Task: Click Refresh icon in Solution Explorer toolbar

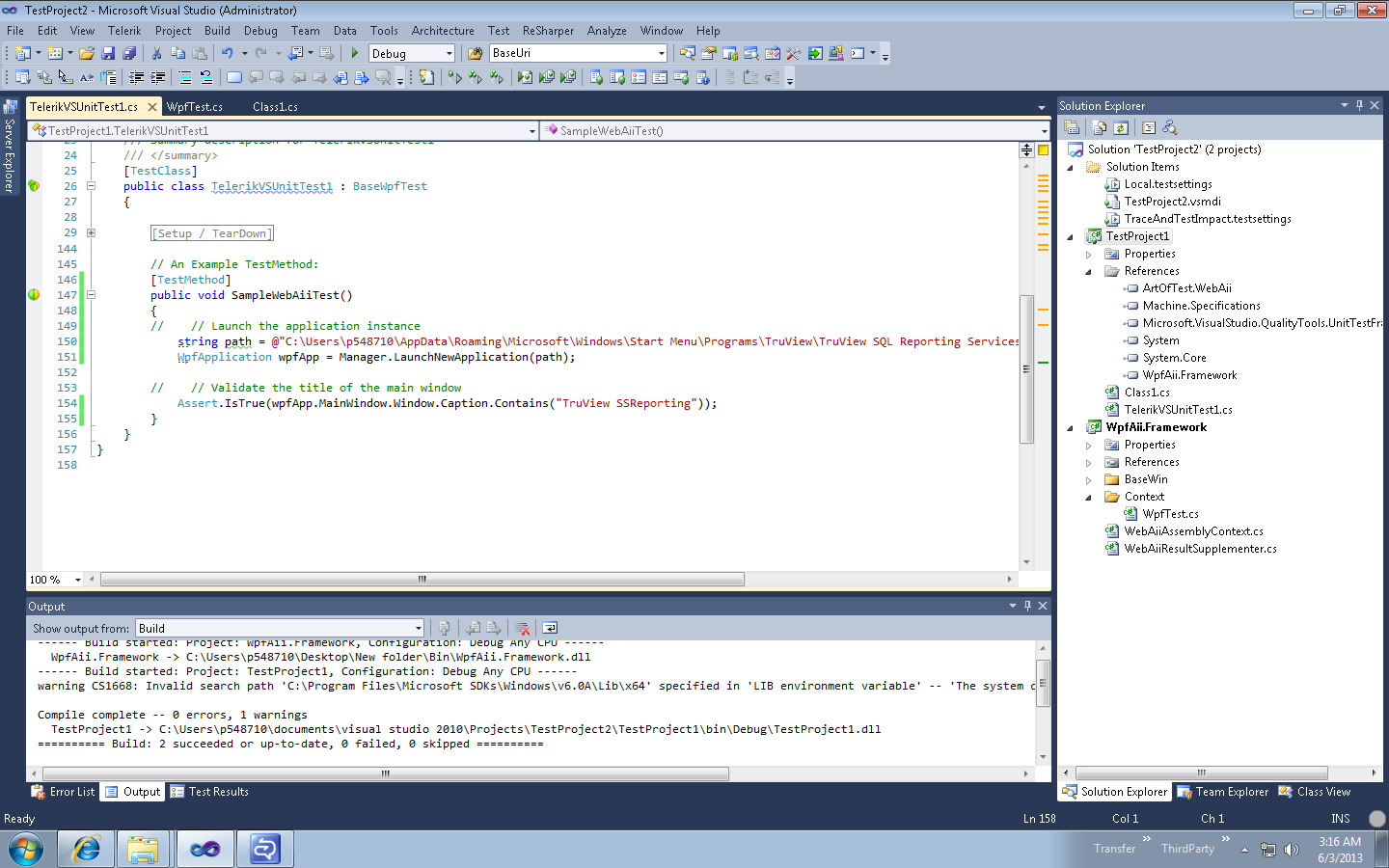Action: pos(1121,127)
